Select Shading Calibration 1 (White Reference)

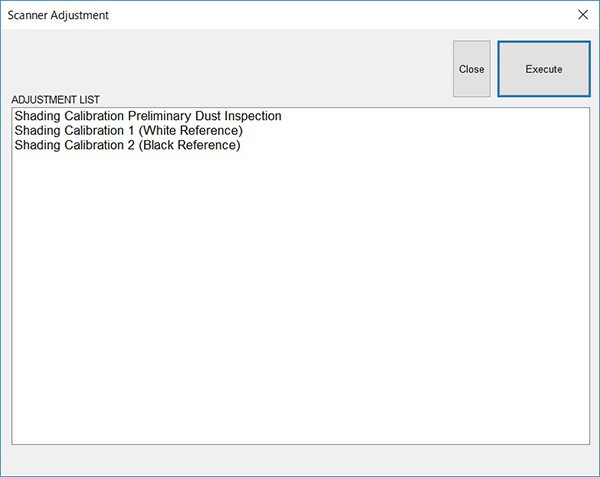click(x=129, y=130)
